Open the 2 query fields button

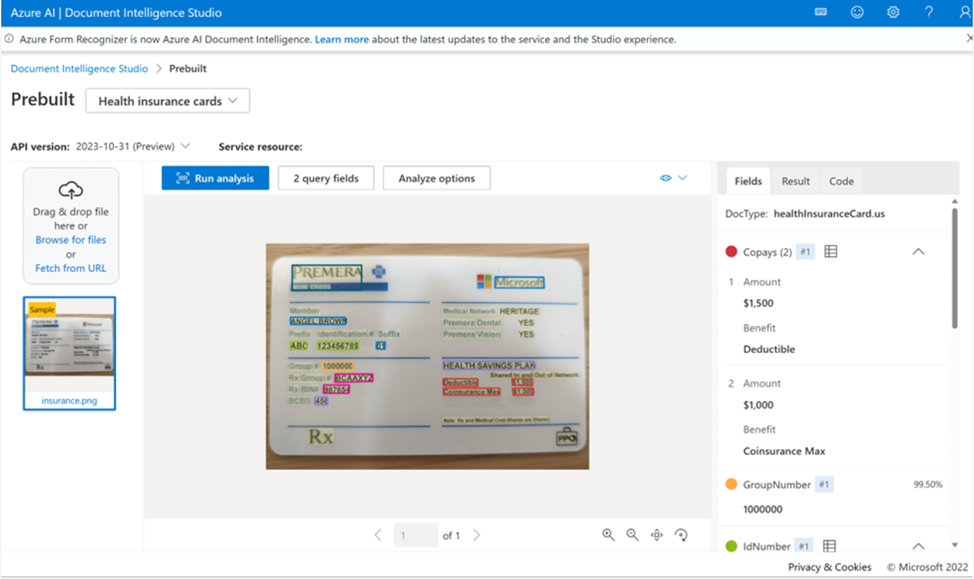point(326,178)
